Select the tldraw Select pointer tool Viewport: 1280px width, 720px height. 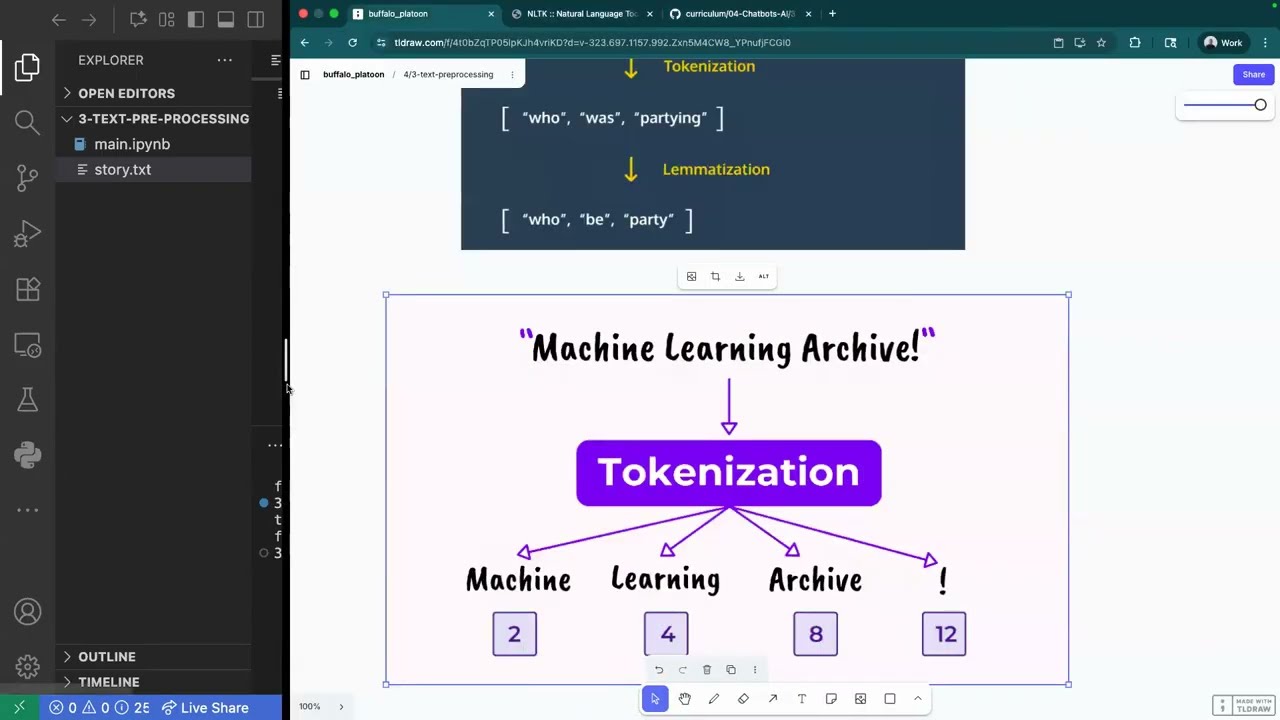coord(655,699)
